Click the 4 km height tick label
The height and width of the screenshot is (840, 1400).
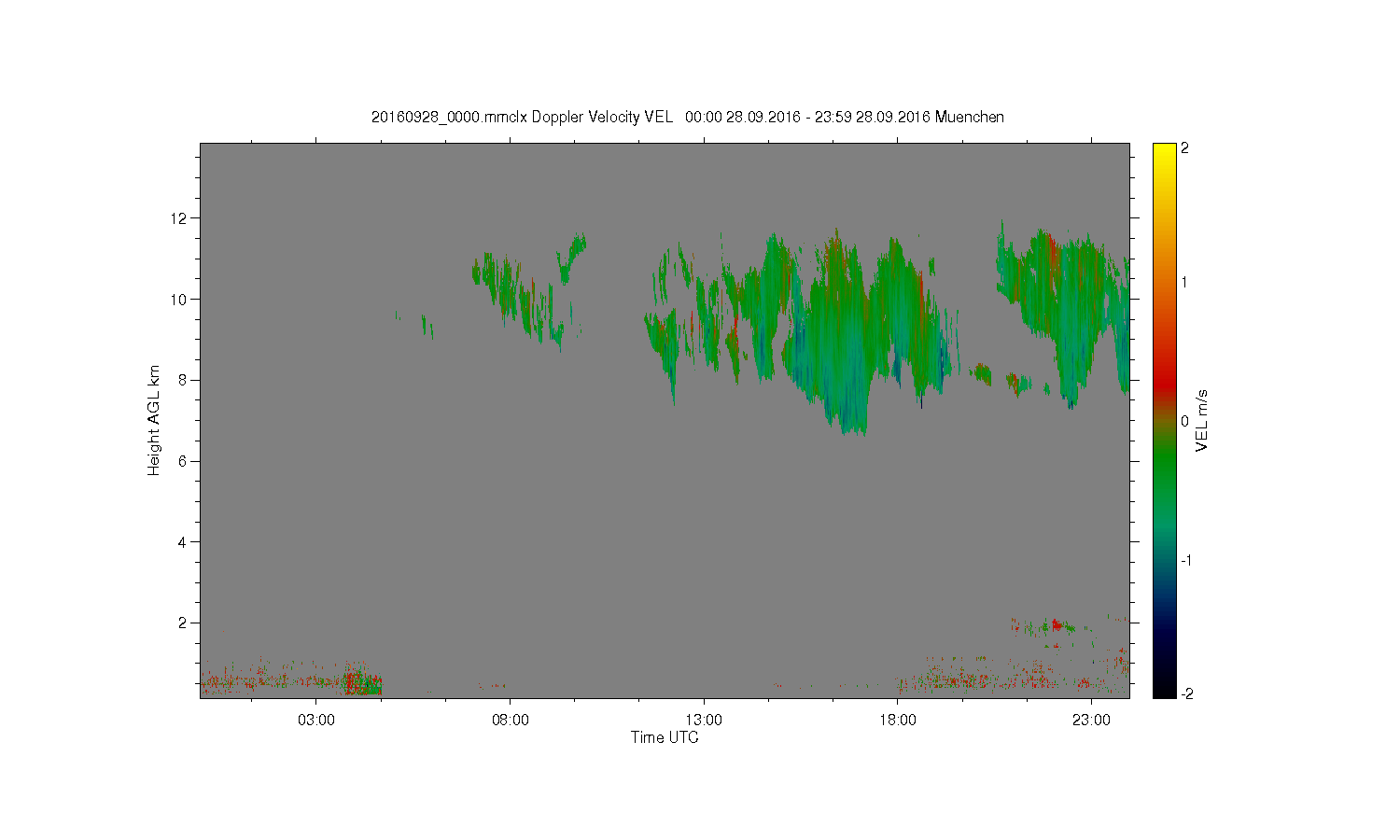click(x=183, y=542)
